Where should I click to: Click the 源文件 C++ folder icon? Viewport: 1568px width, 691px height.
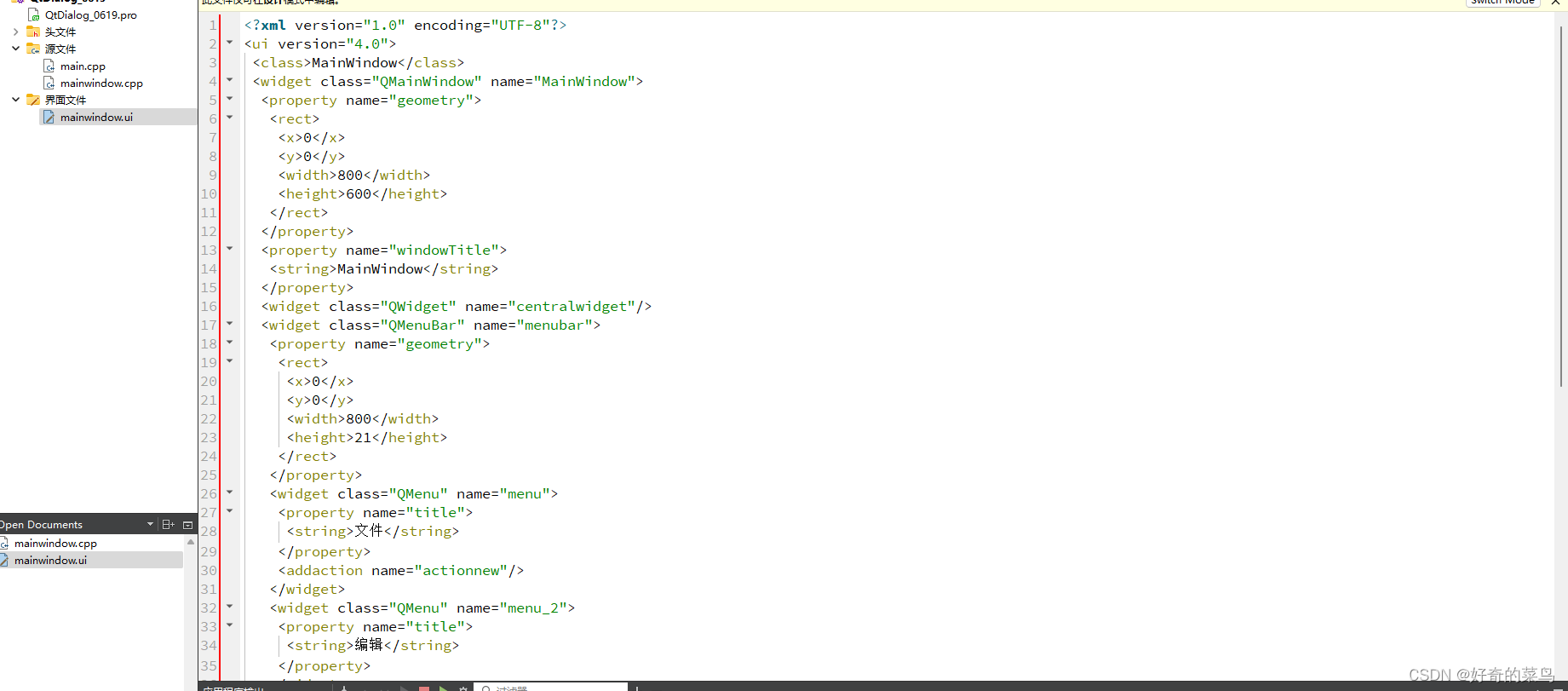[33, 49]
